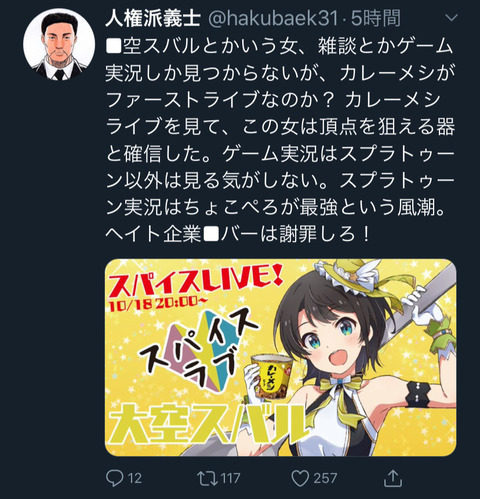Image resolution: width=480 pixels, height=499 pixels.
Task: View the 12 replies count
Action: coord(135,478)
